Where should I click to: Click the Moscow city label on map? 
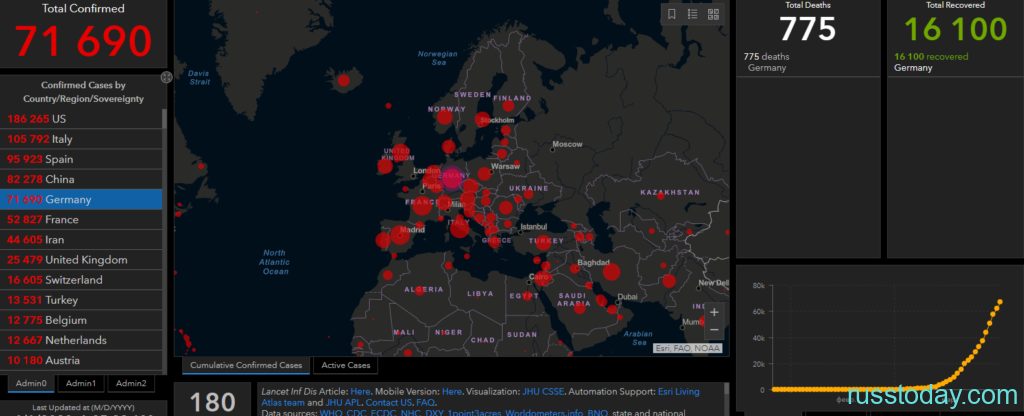(x=567, y=144)
